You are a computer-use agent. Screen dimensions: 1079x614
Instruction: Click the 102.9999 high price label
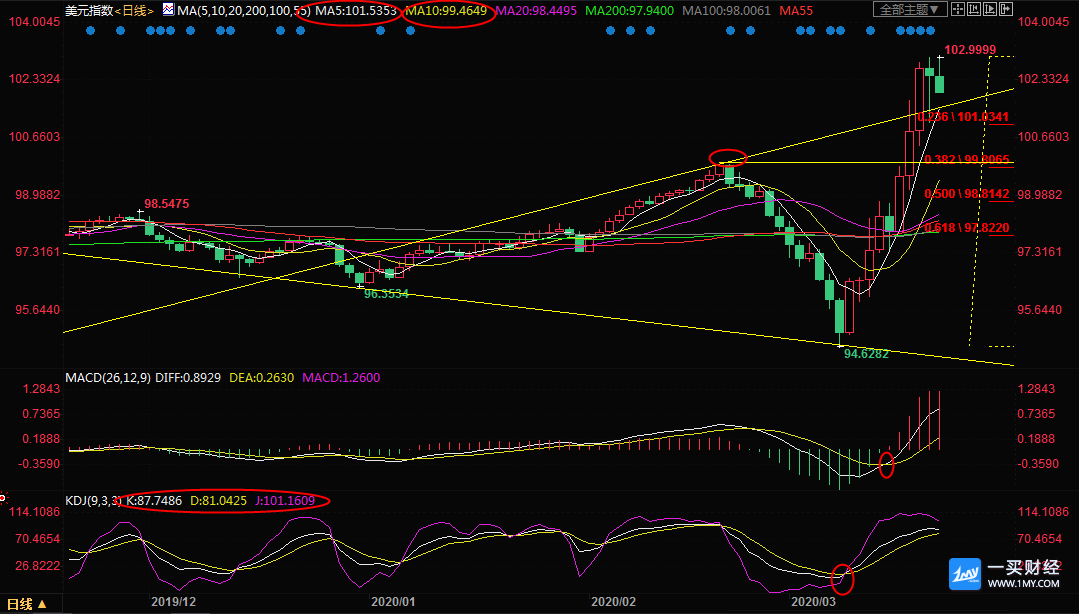tap(970, 50)
